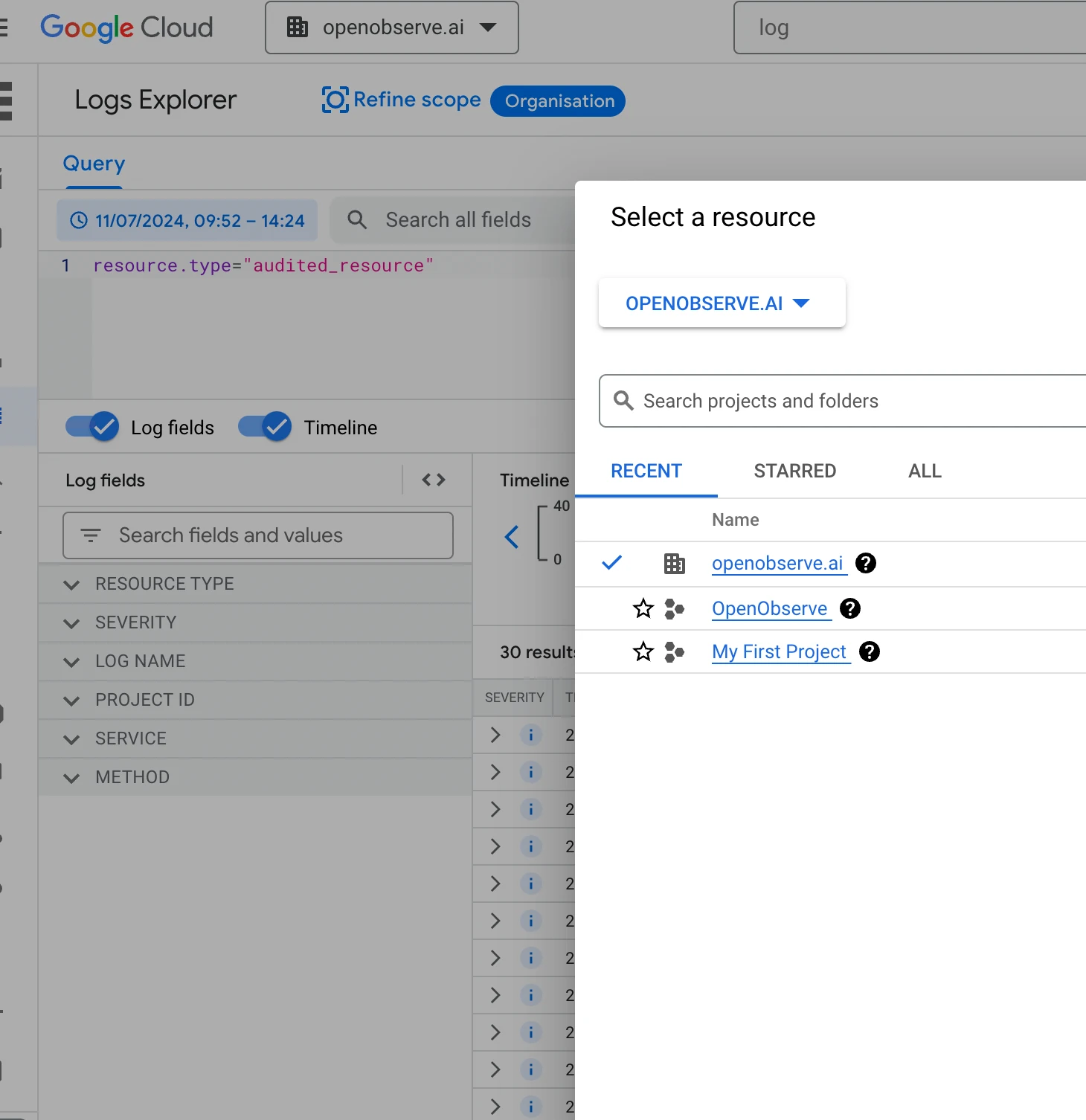Expand the PROJECT ID section

coord(255,700)
